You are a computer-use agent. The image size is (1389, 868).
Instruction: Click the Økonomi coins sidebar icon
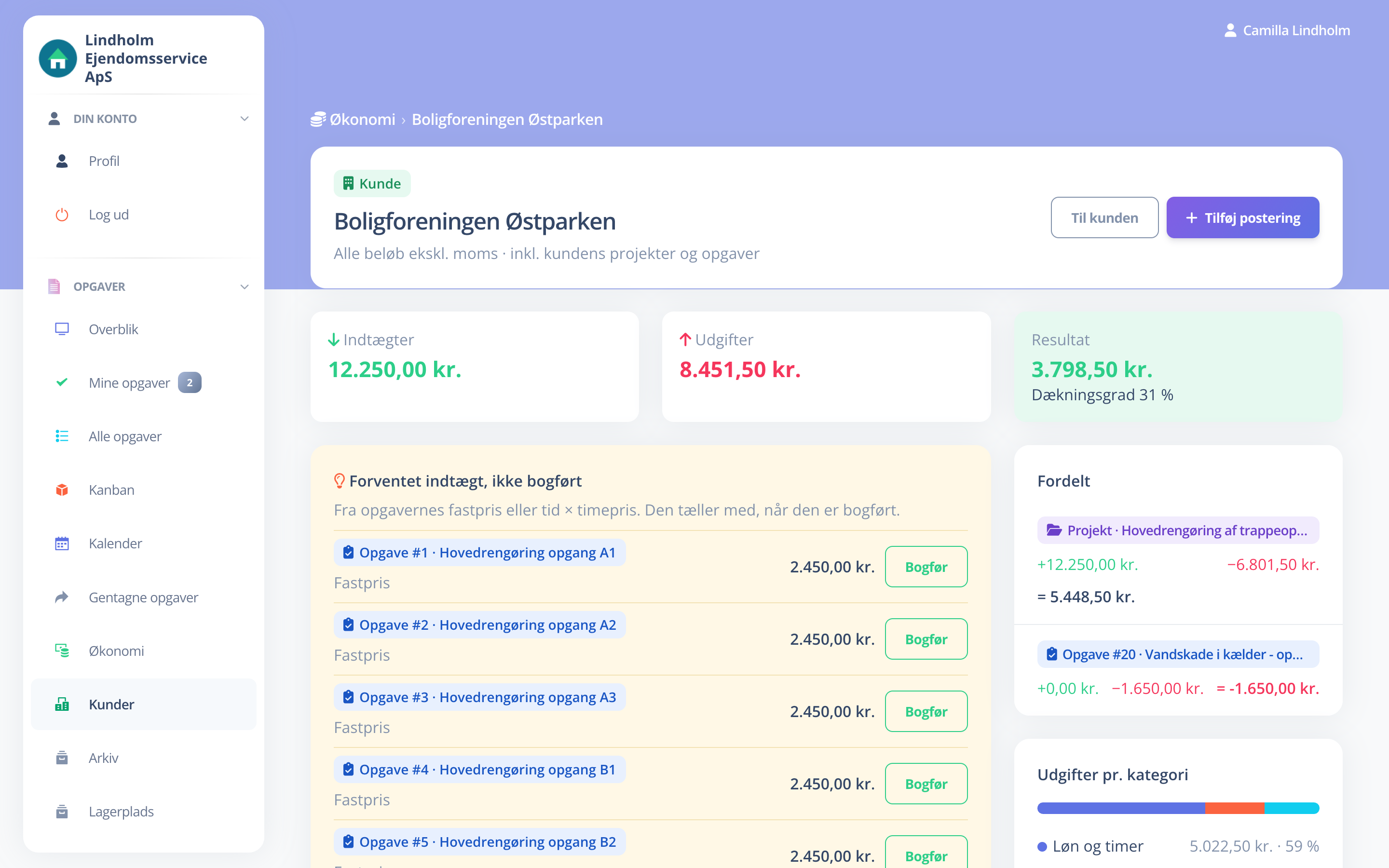coord(62,651)
